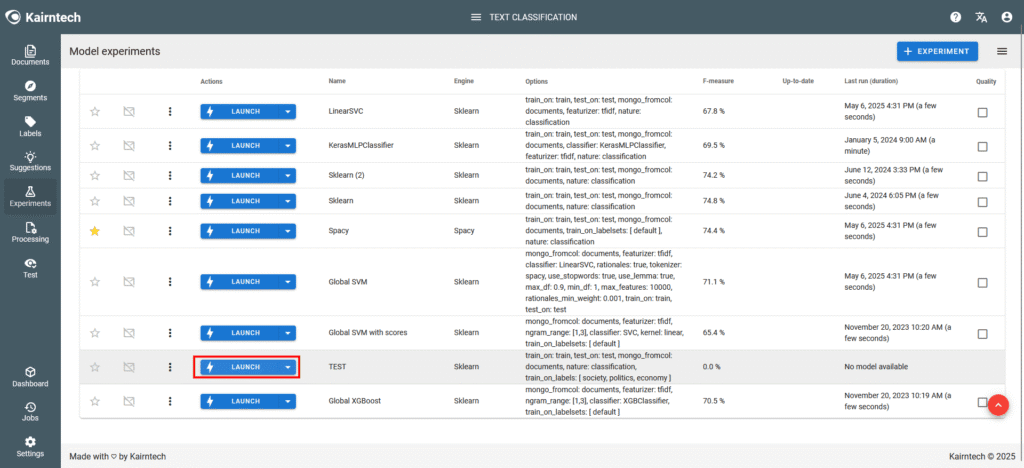Screen dimensions: 1024x468
Task: Click the star icon for LinearSVC row
Action: click(x=95, y=112)
